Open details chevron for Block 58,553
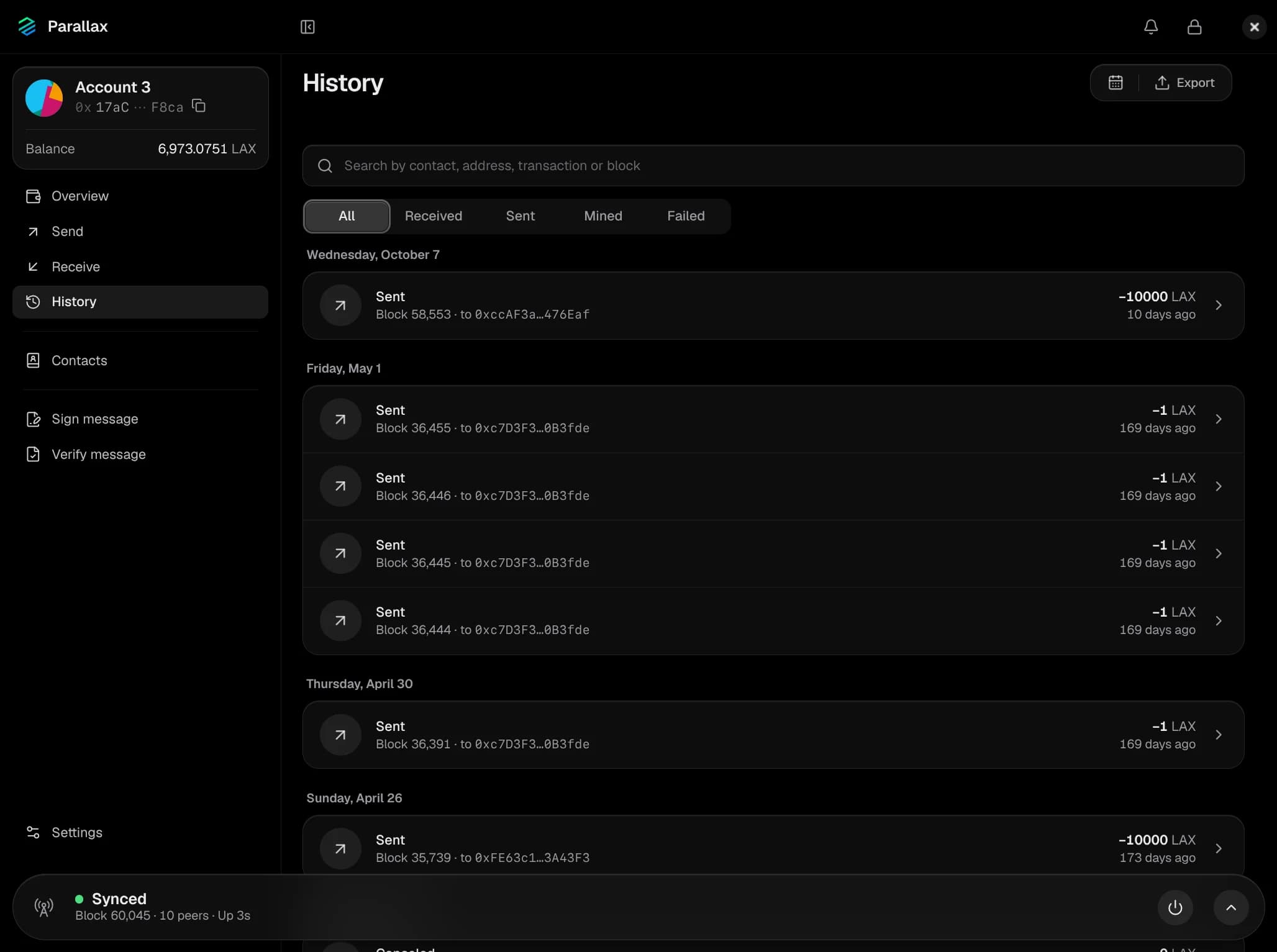This screenshot has width=1277, height=952. click(x=1219, y=306)
